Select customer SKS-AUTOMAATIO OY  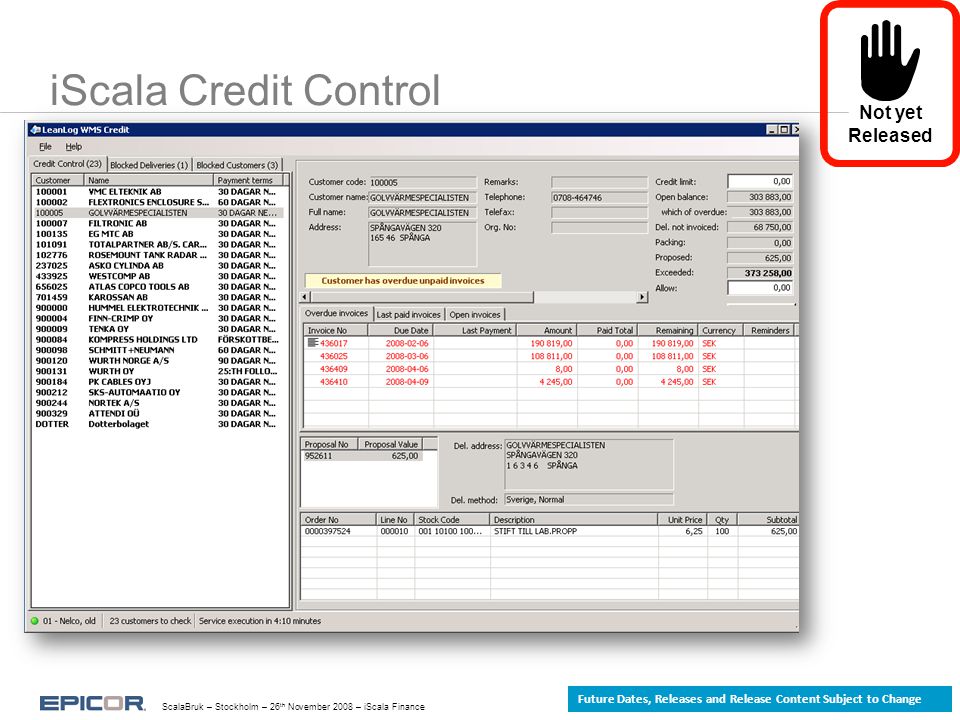(x=158, y=392)
